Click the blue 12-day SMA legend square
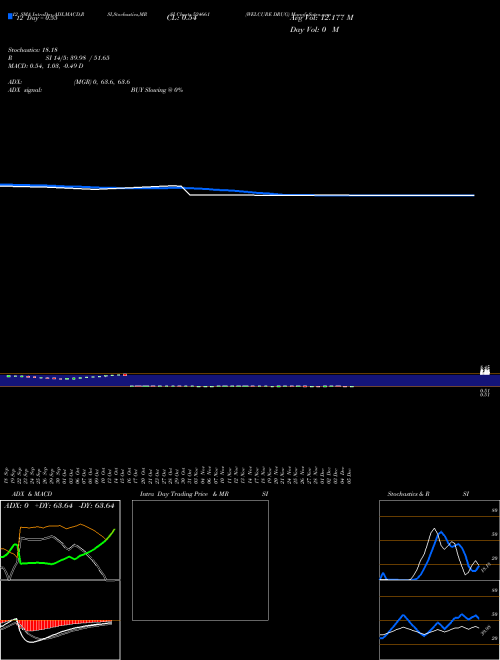 (10, 16)
